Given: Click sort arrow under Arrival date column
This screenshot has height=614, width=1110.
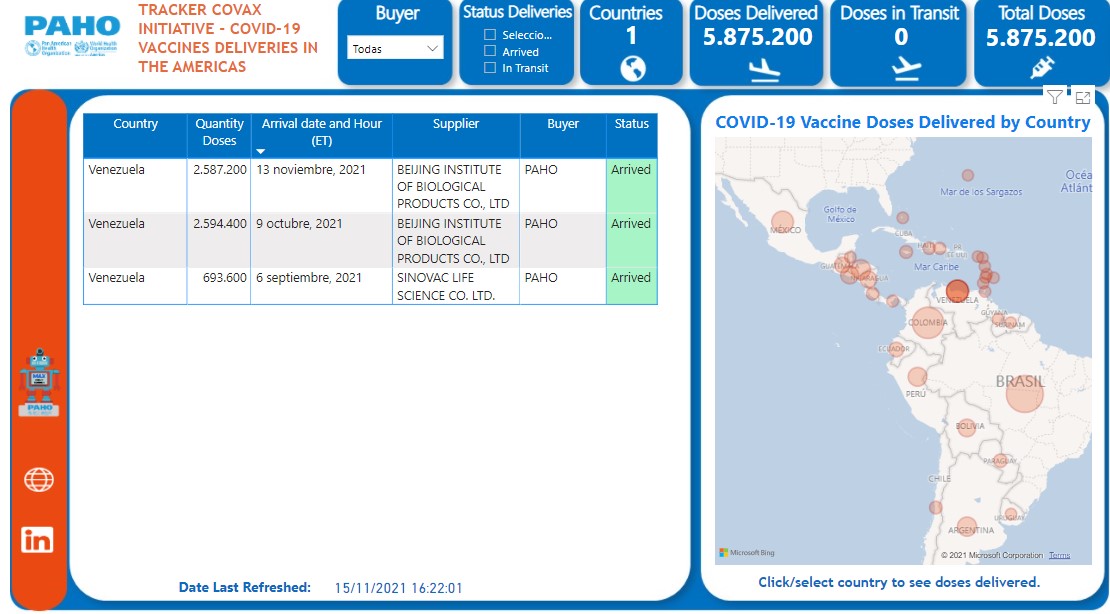Looking at the screenshot, I should point(261,152).
